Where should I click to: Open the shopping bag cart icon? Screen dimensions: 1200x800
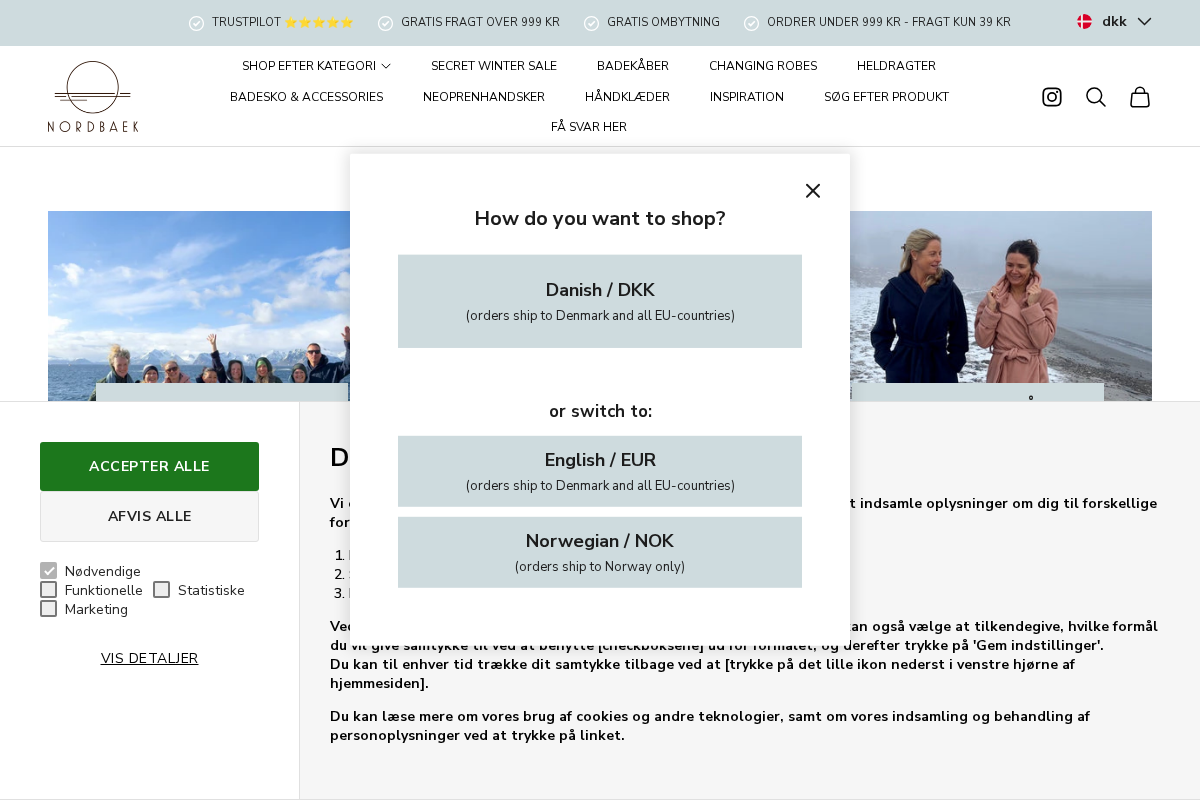[1139, 97]
